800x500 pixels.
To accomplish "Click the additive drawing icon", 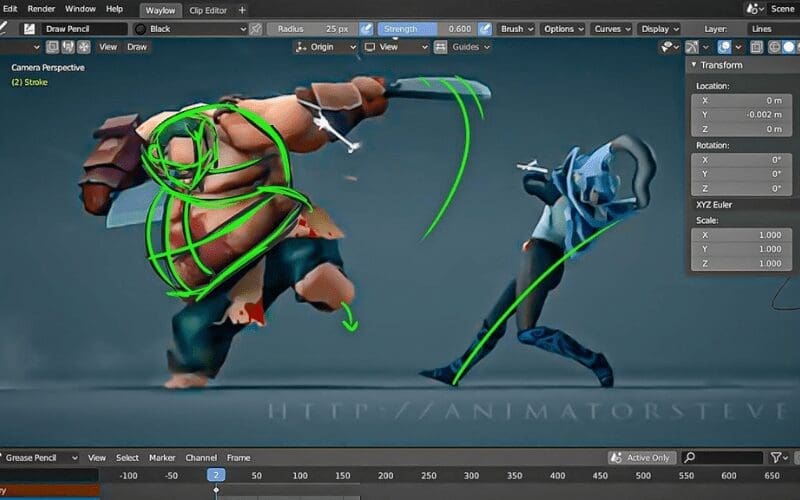I will click(84, 47).
